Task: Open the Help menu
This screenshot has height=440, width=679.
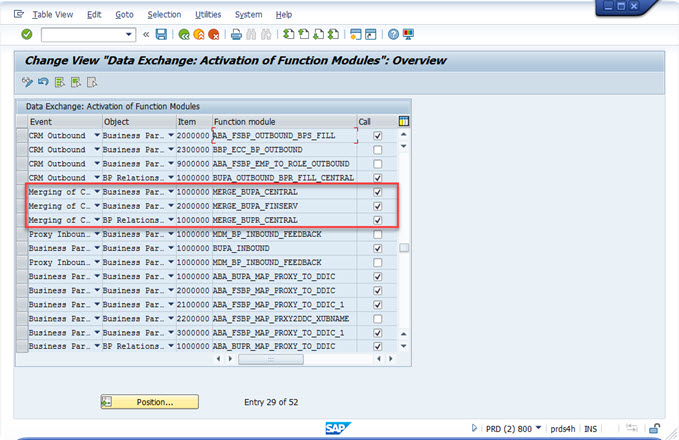Action: 284,14
